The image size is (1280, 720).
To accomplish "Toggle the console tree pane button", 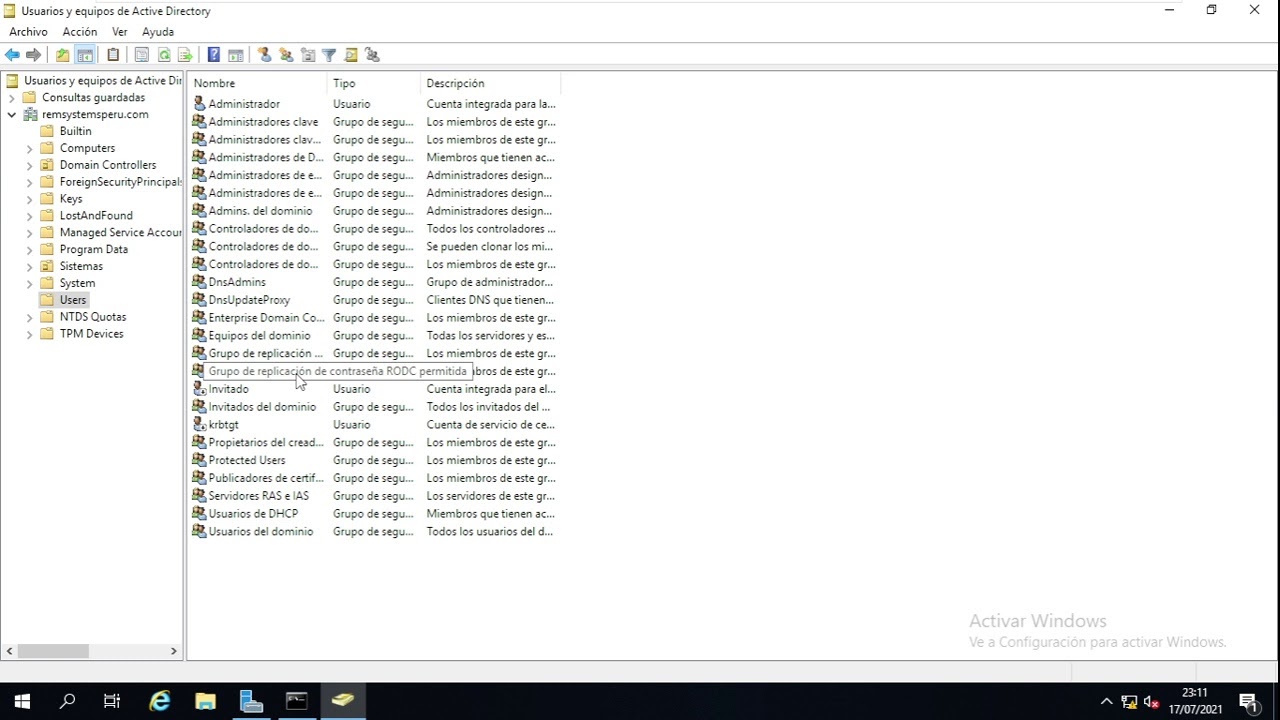I will pyautogui.click(x=85, y=55).
